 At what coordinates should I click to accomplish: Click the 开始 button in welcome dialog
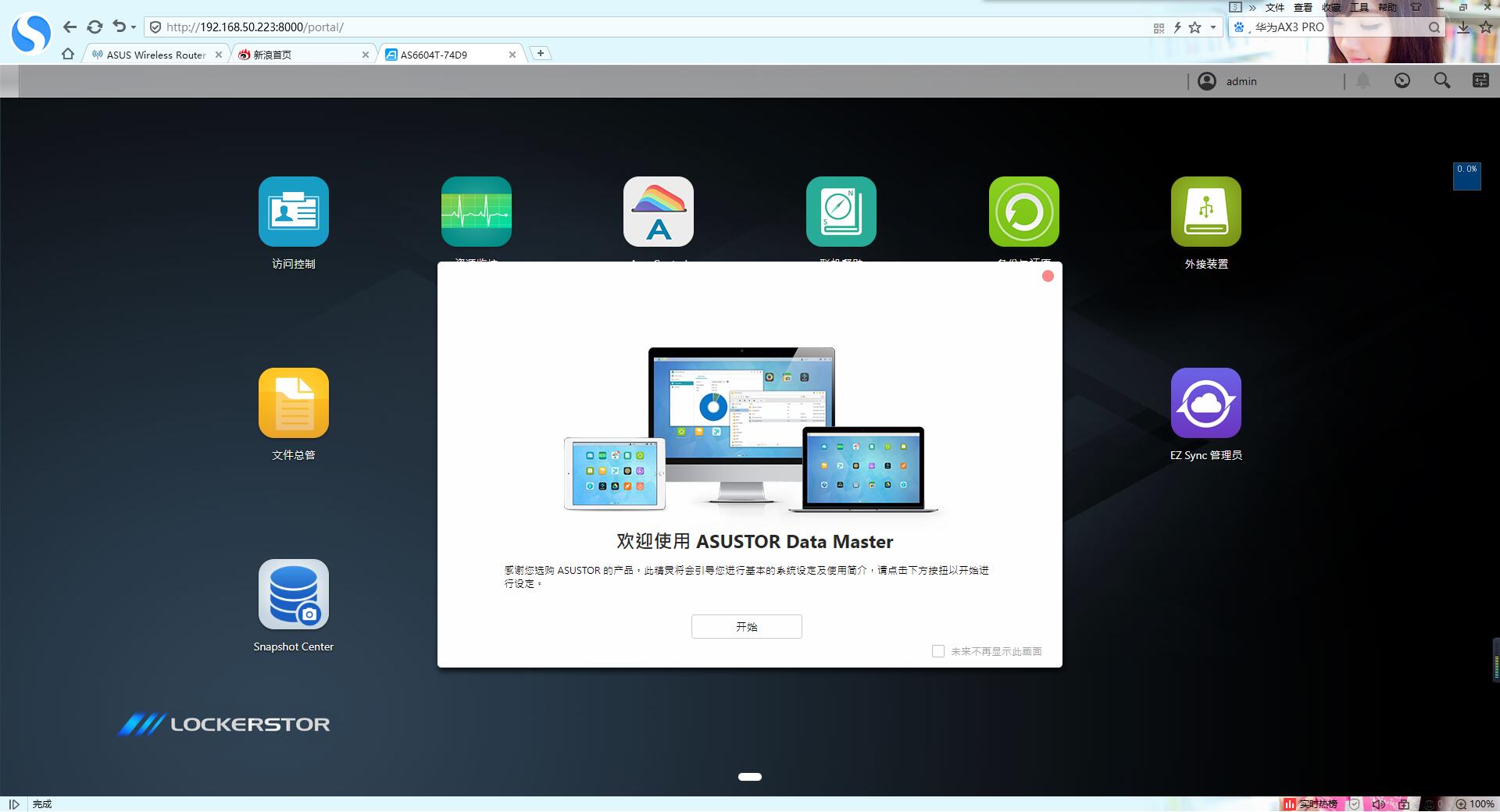point(747,626)
